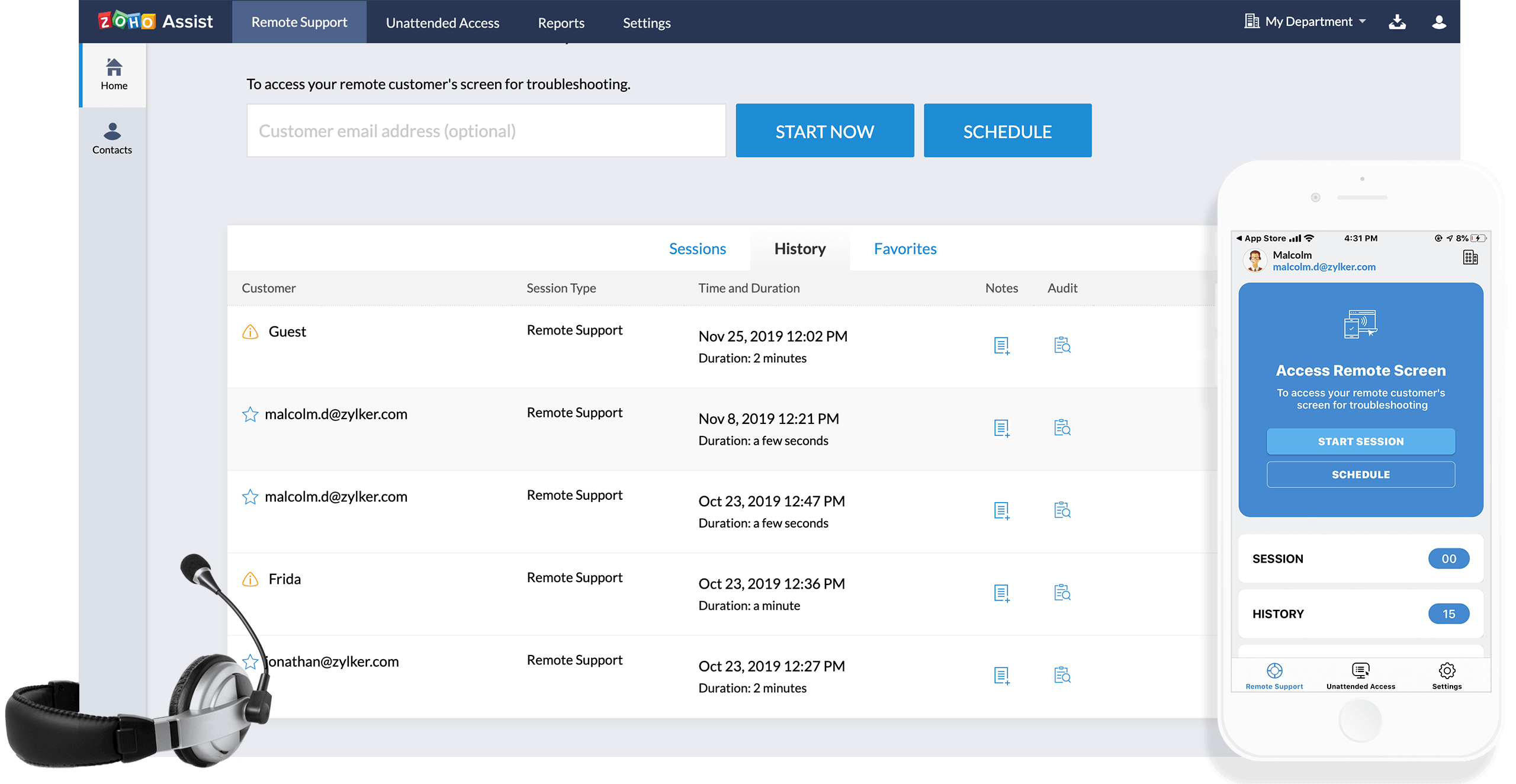
Task: Click the Nov 25, 2019 12:02 PM timestamp
Action: 773,336
